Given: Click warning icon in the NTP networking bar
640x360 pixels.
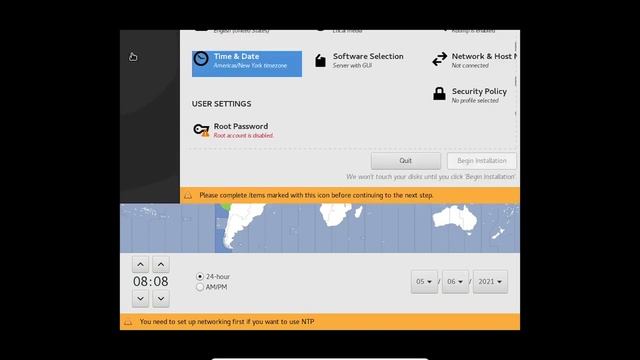Looking at the screenshot, I should pyautogui.click(x=128, y=322).
